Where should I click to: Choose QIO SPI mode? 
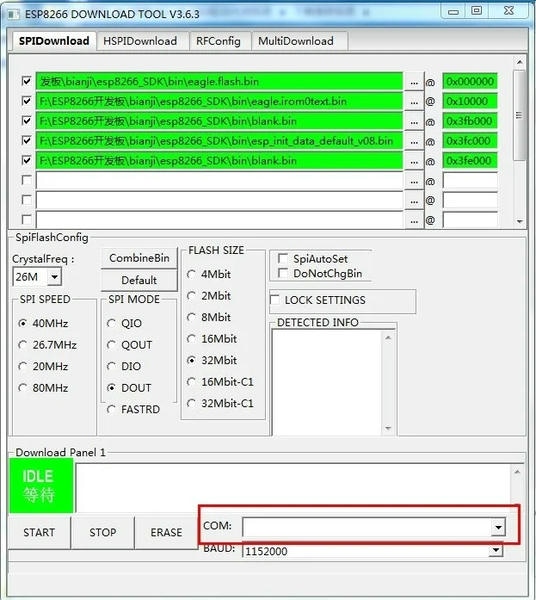click(x=111, y=323)
